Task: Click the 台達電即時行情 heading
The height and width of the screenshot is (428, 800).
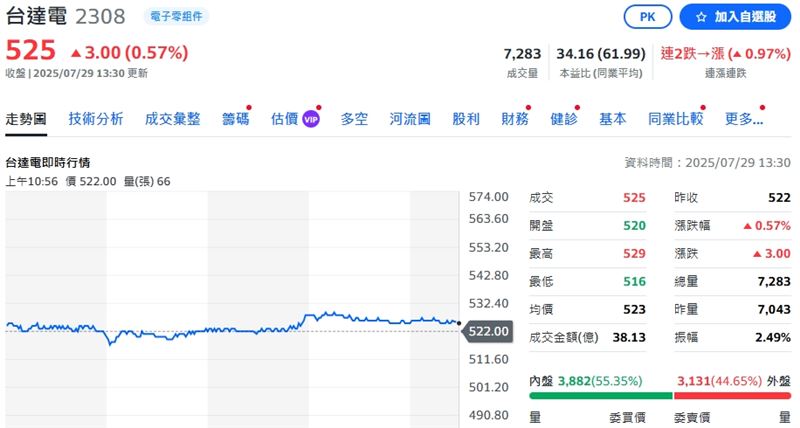Action: point(47,163)
